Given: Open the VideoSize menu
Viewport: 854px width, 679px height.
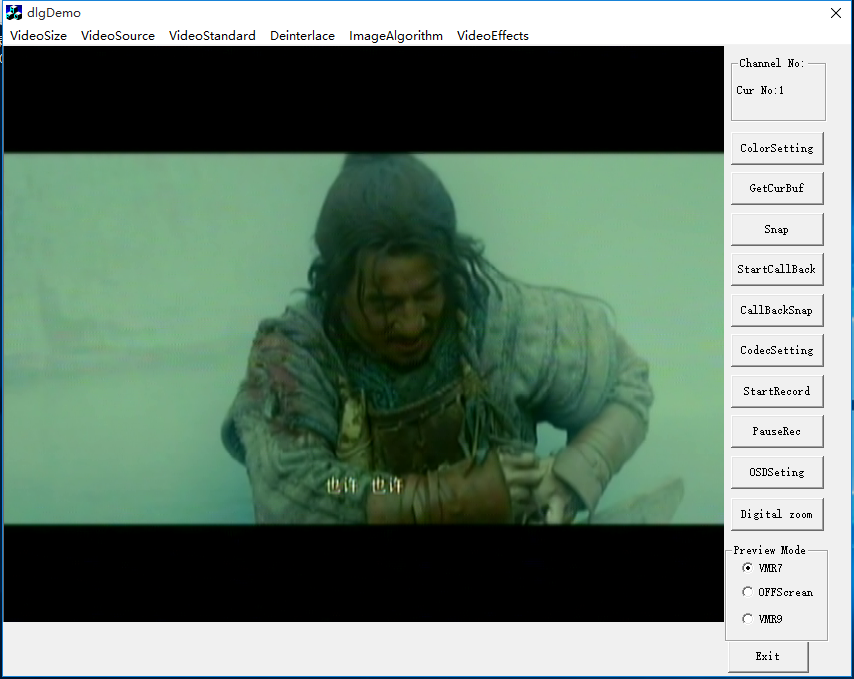Looking at the screenshot, I should (38, 36).
